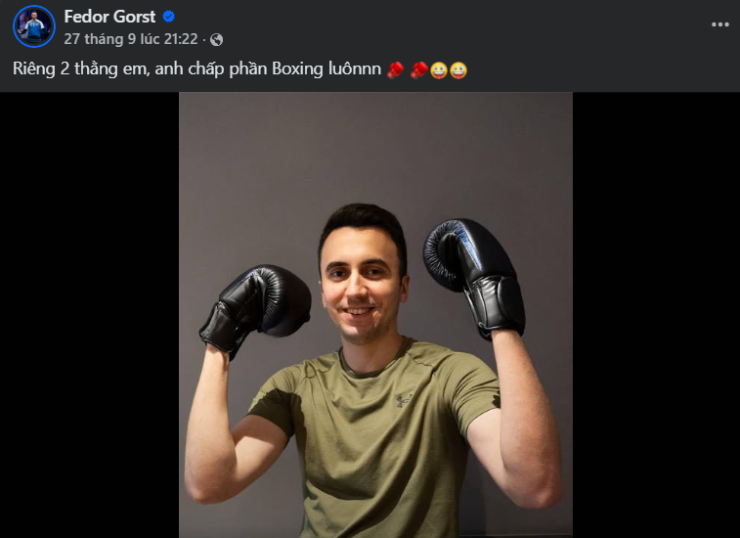Viewport: 740px width, 538px height.
Task: Click the Fedor Gorst name link
Action: 109,17
